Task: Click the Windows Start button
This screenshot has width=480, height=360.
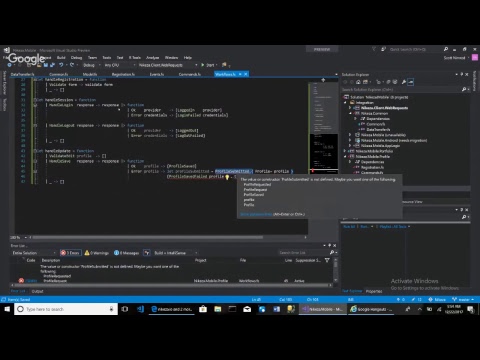Action: (x=7, y=309)
